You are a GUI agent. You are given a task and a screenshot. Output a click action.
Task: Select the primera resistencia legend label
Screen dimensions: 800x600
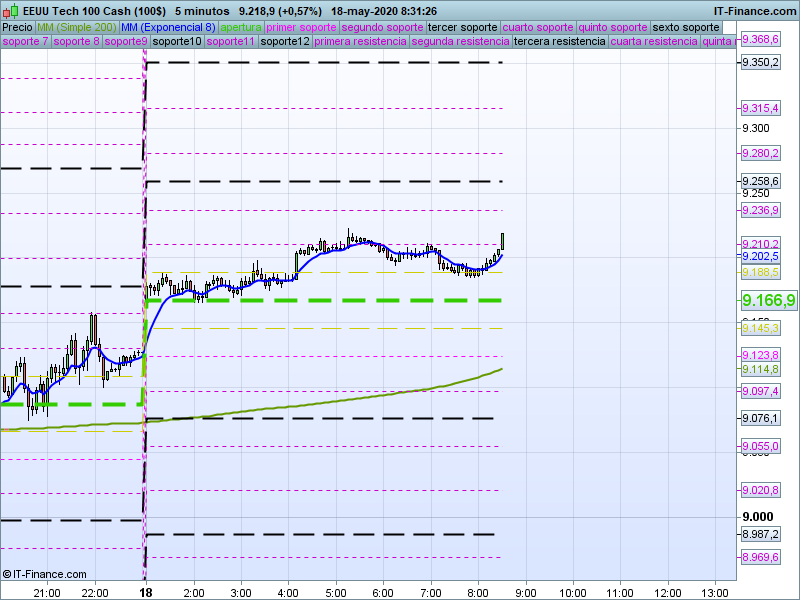360,42
